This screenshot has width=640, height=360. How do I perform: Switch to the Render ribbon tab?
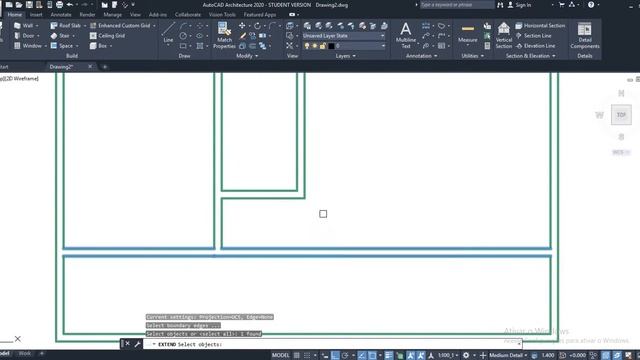coord(87,15)
